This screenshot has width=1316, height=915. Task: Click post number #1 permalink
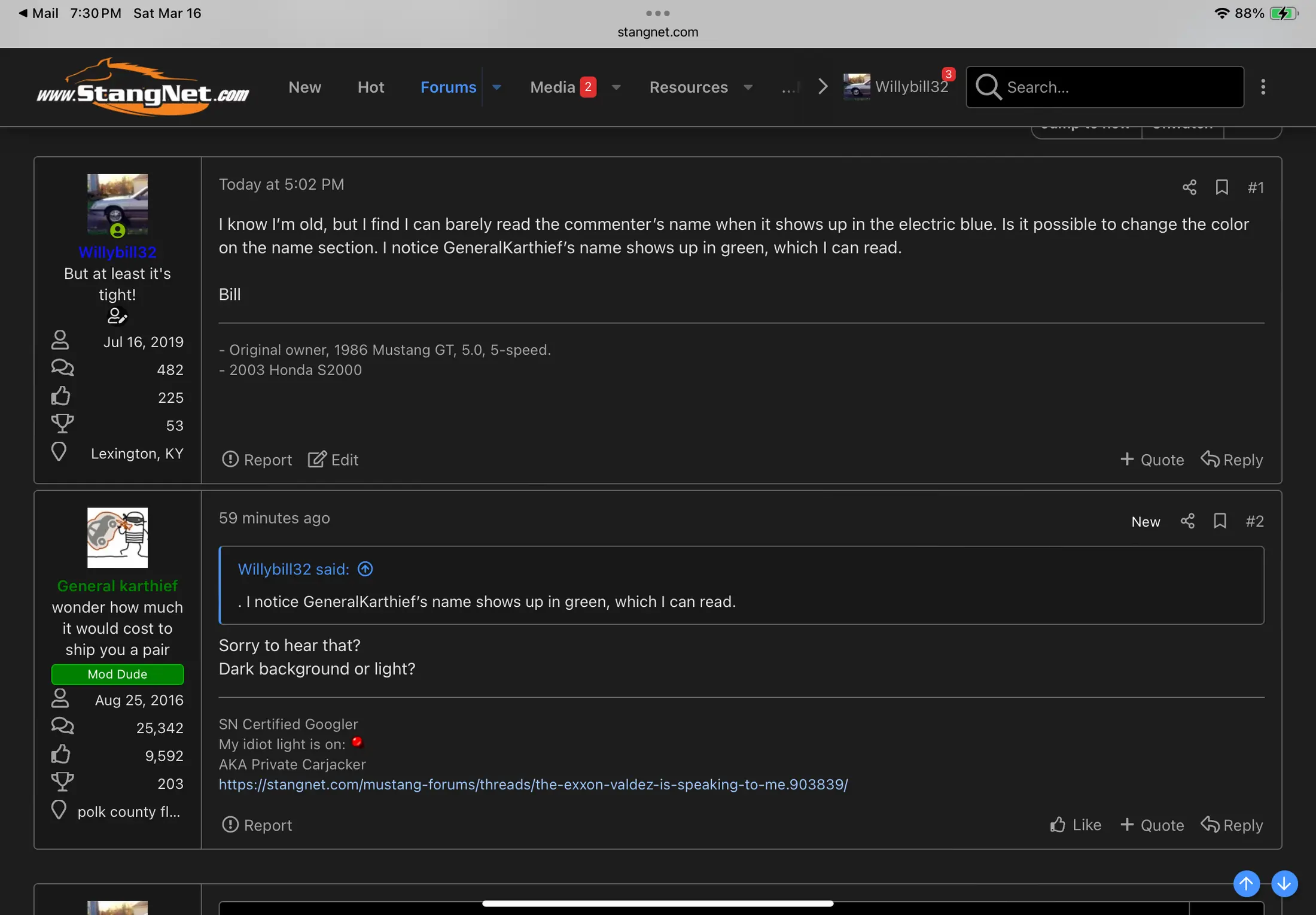click(1256, 187)
